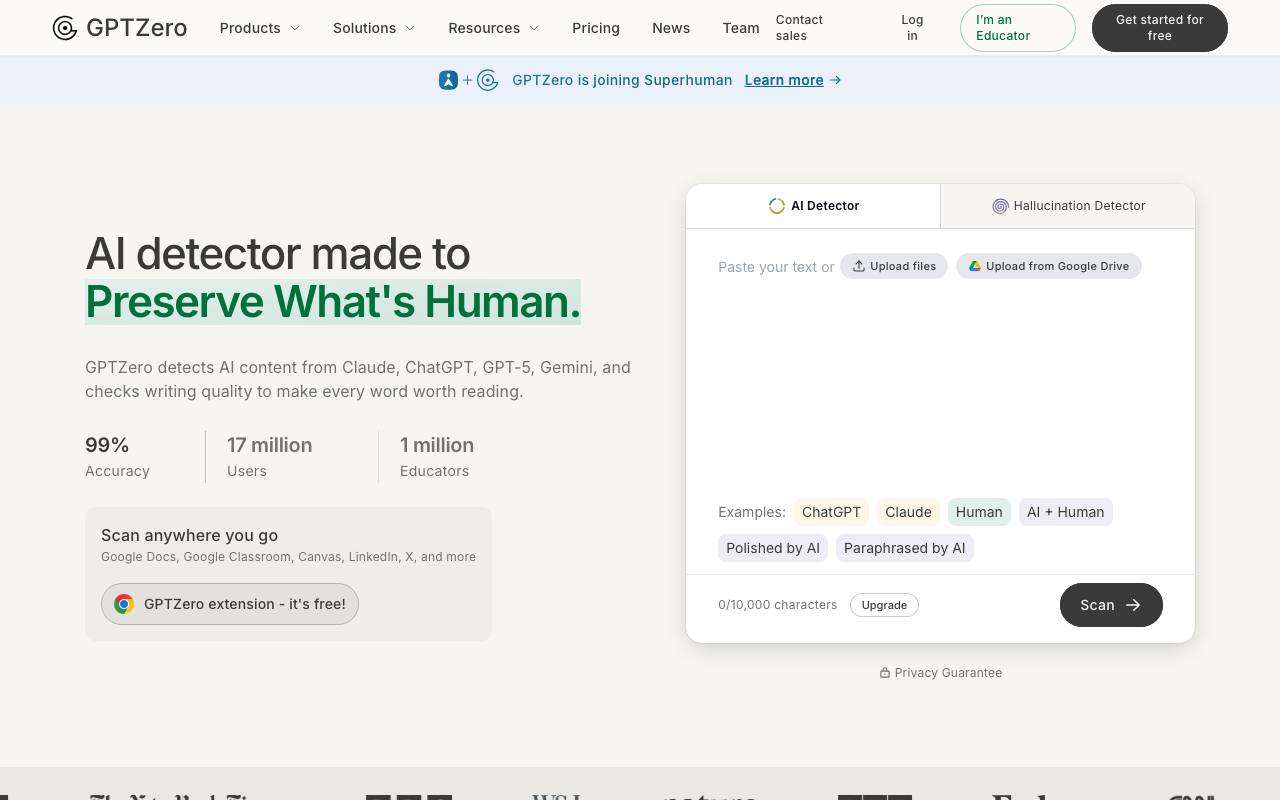Image resolution: width=1280 pixels, height=800 pixels.
Task: Click the 99% Accuracy stat
Action: pos(117,457)
